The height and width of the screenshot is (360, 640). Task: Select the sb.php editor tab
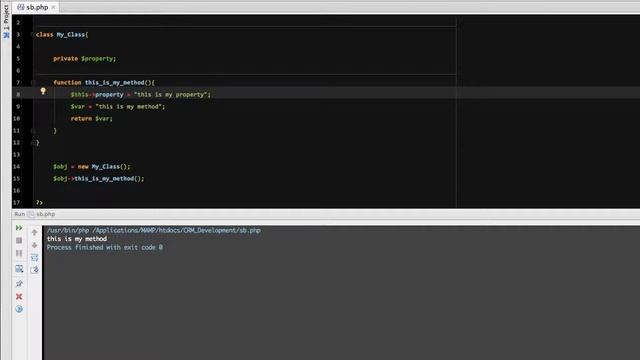[x=35, y=7]
